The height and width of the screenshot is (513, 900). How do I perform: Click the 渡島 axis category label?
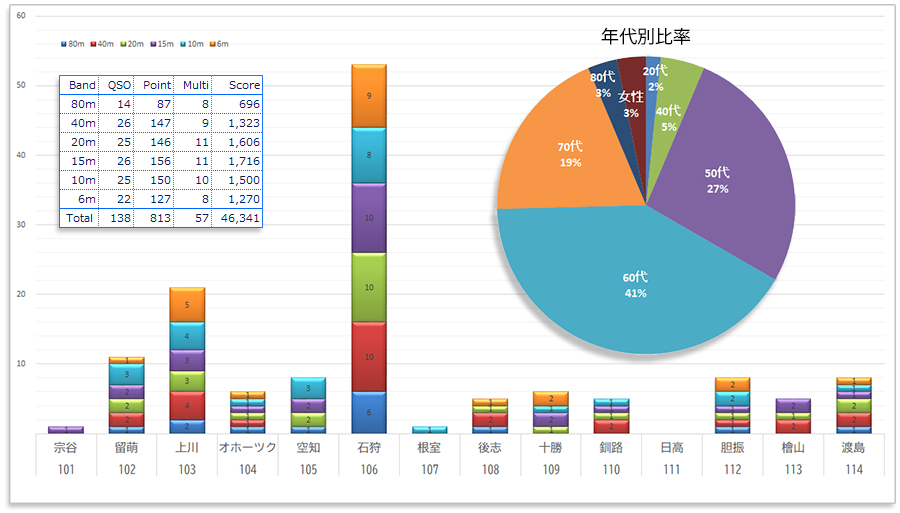click(853, 448)
